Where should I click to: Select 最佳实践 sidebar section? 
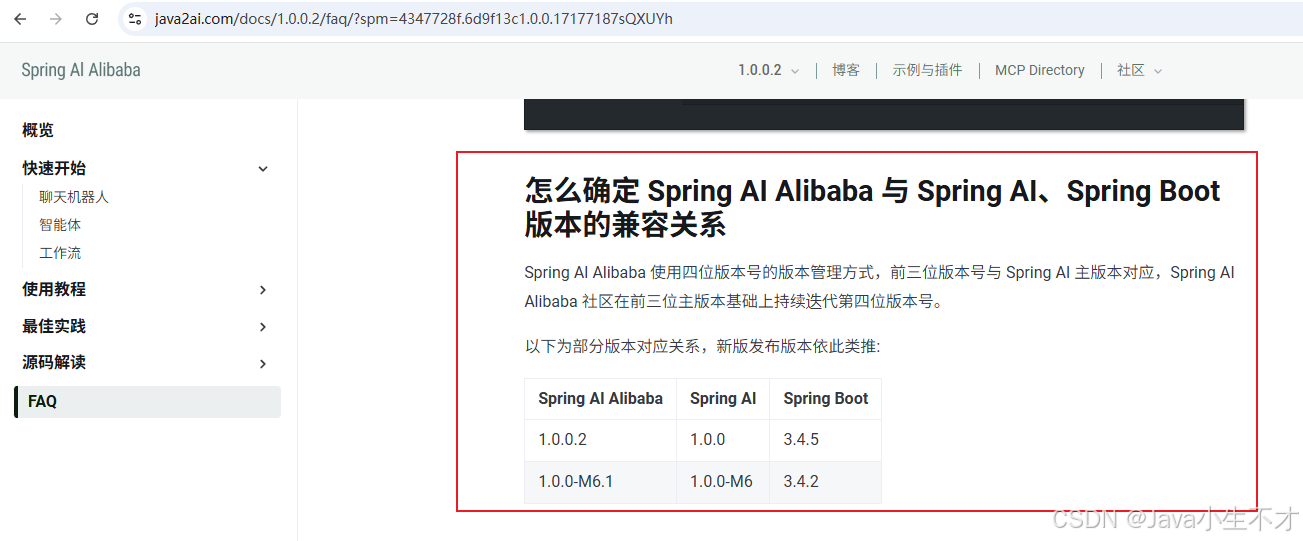click(54, 326)
